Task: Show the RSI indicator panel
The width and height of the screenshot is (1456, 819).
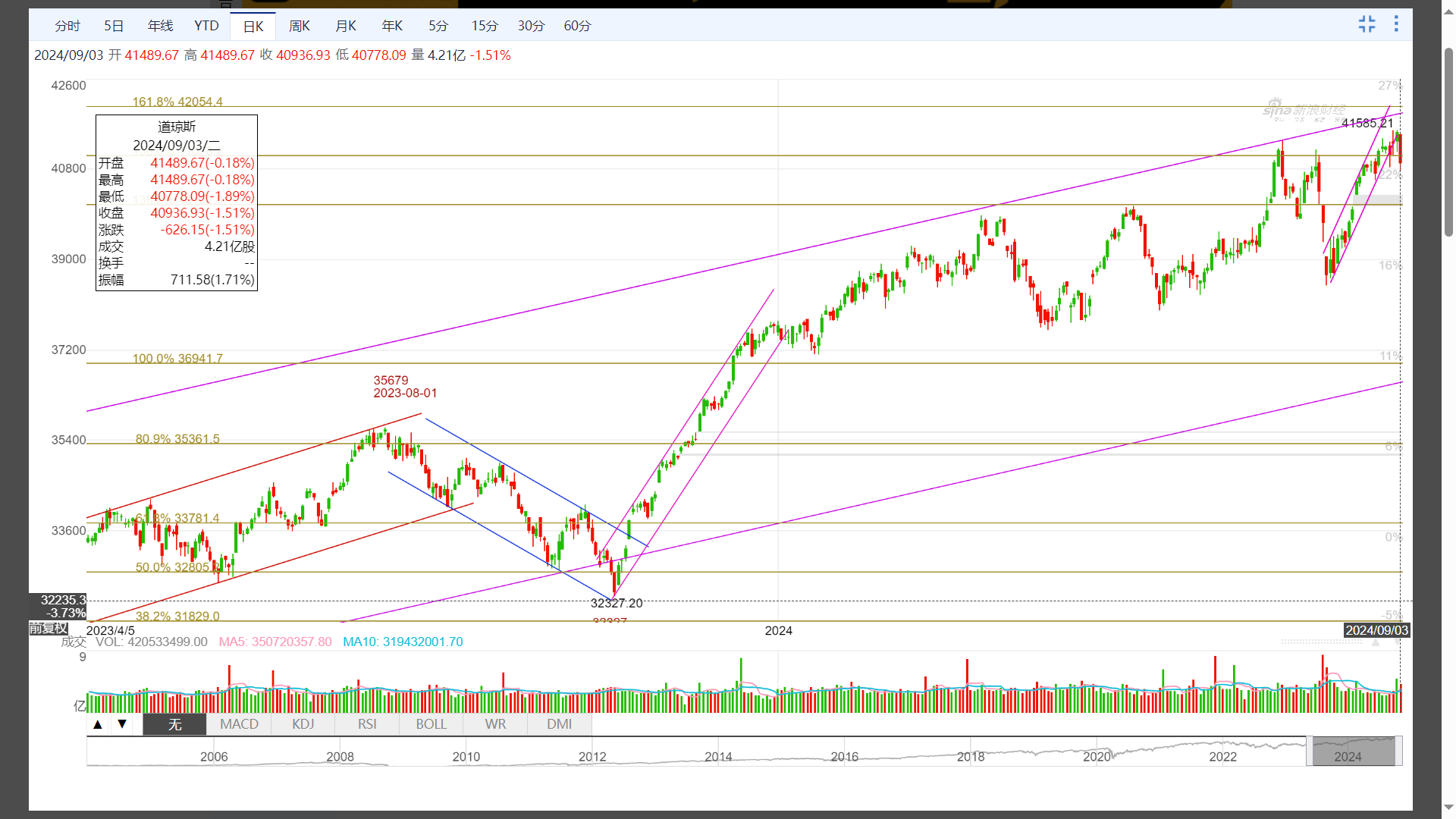Action: pos(367,724)
